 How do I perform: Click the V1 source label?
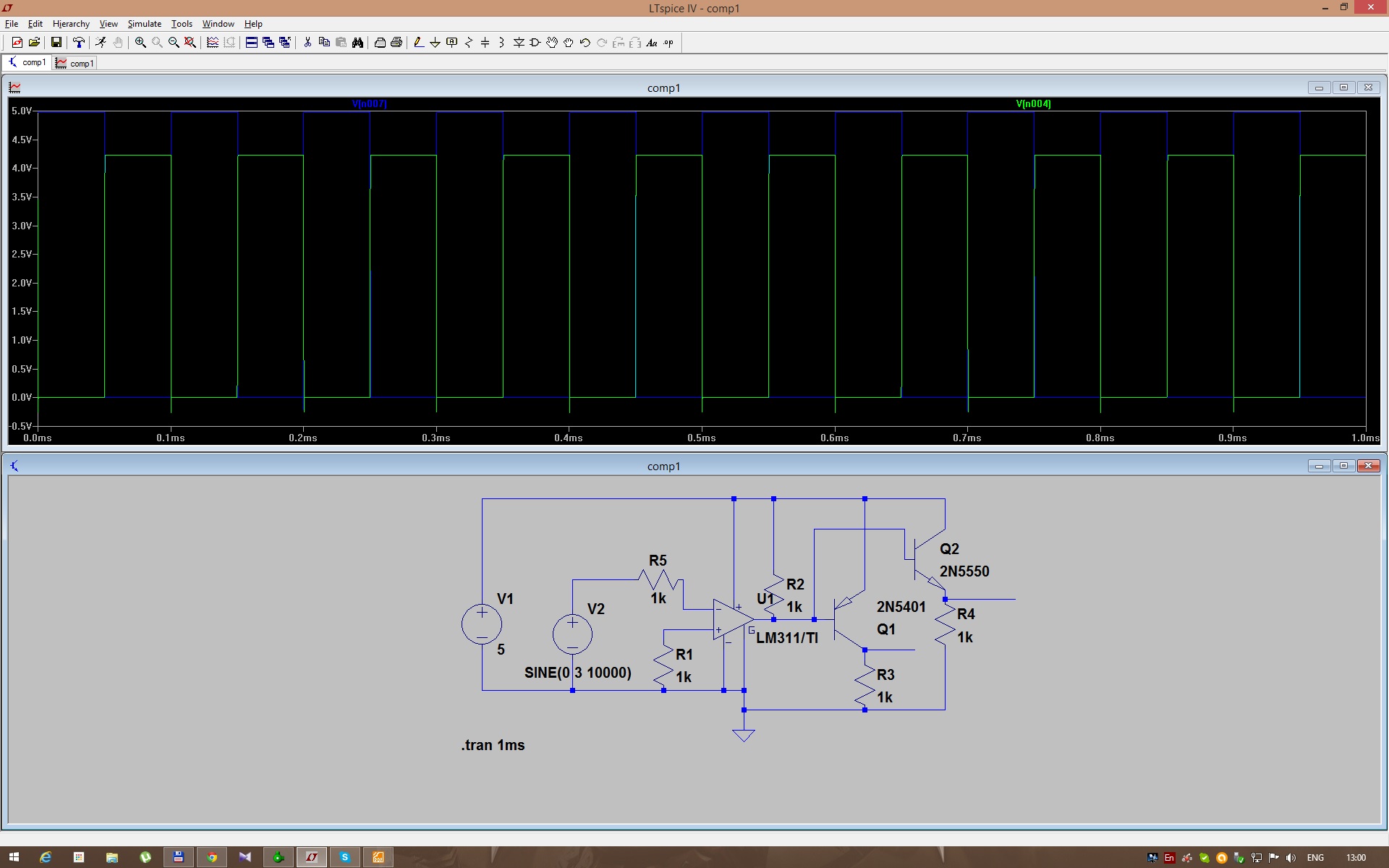[505, 599]
